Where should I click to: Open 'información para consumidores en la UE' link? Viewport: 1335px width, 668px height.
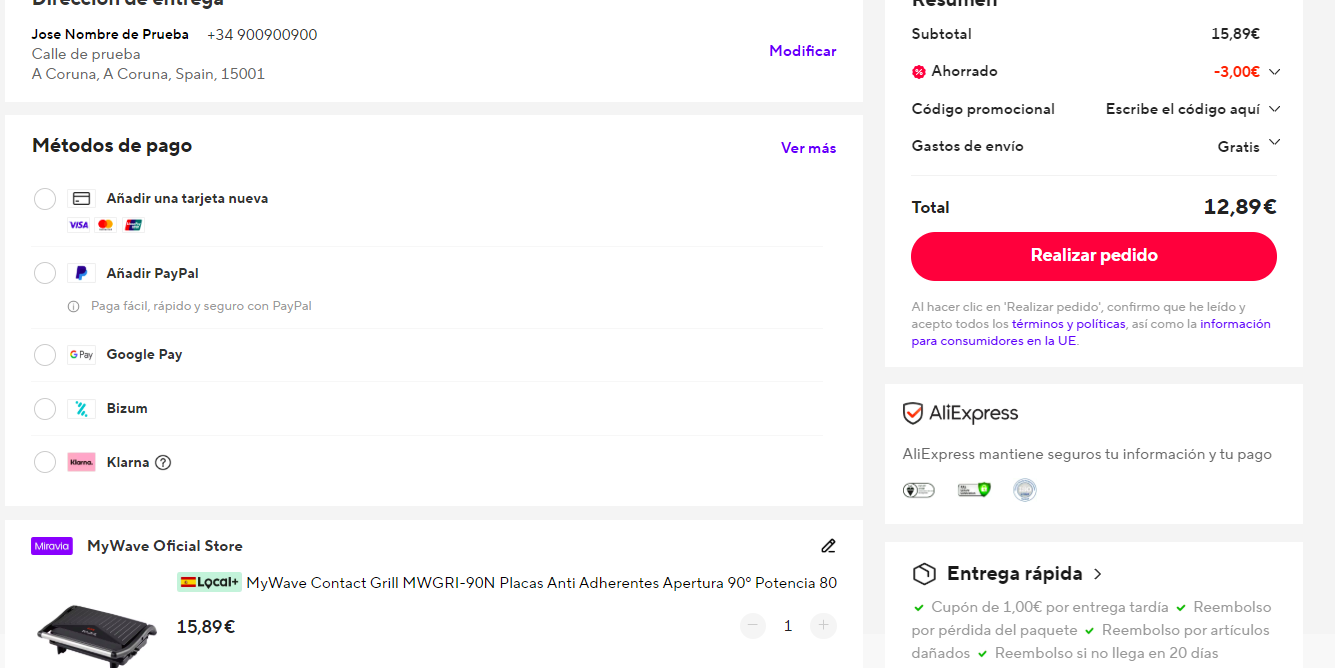pyautogui.click(x=1091, y=332)
